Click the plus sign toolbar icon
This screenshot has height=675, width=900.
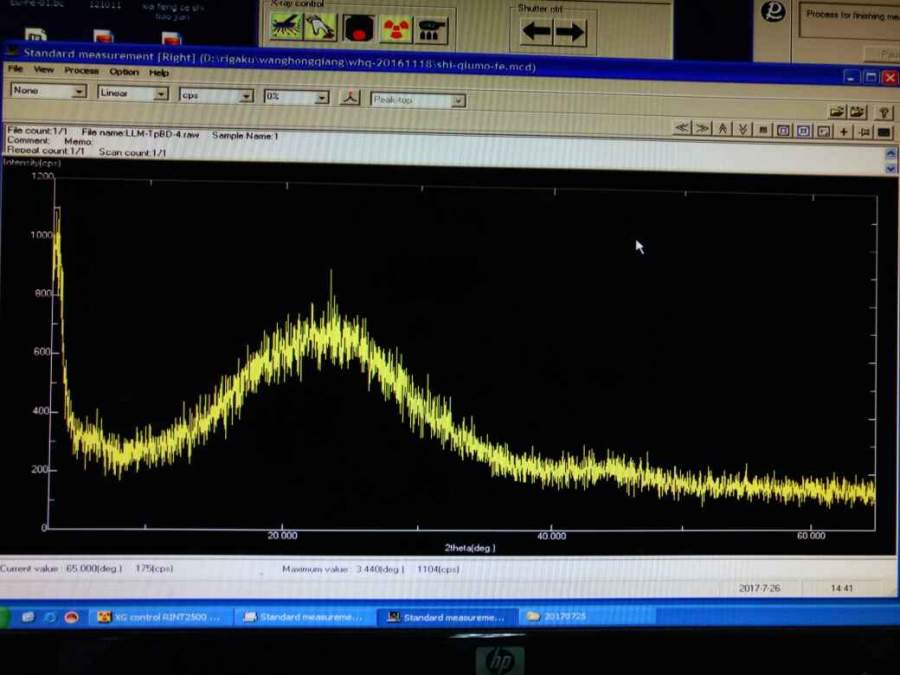844,132
